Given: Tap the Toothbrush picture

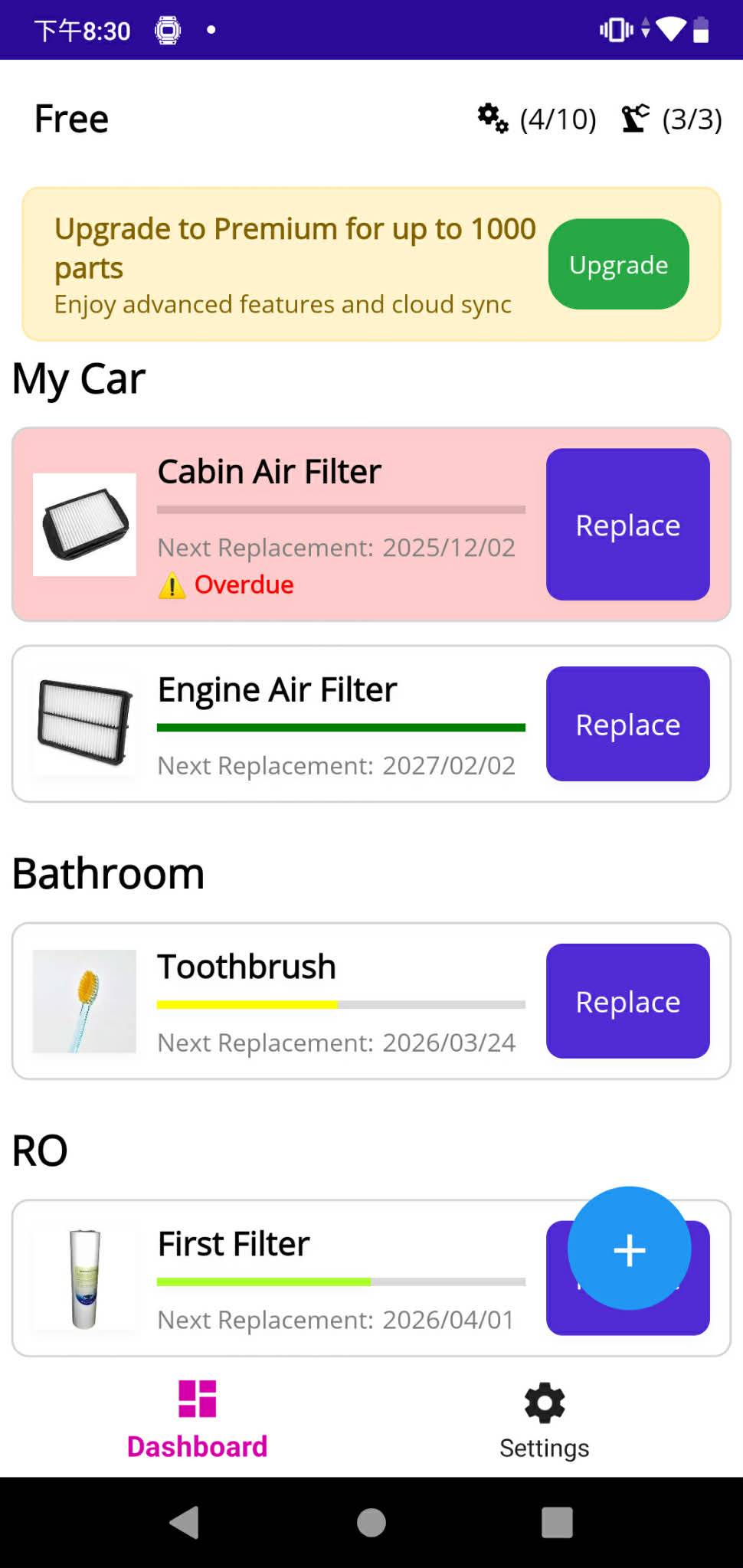Looking at the screenshot, I should [x=84, y=1001].
